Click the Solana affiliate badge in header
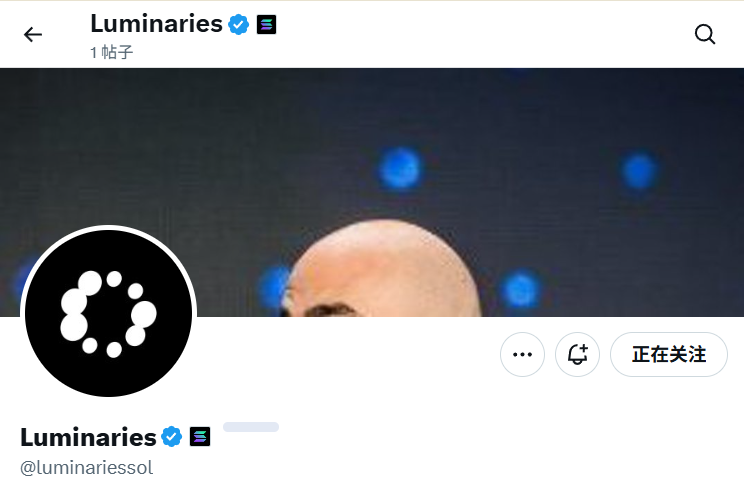This screenshot has width=744, height=484. tap(266, 25)
